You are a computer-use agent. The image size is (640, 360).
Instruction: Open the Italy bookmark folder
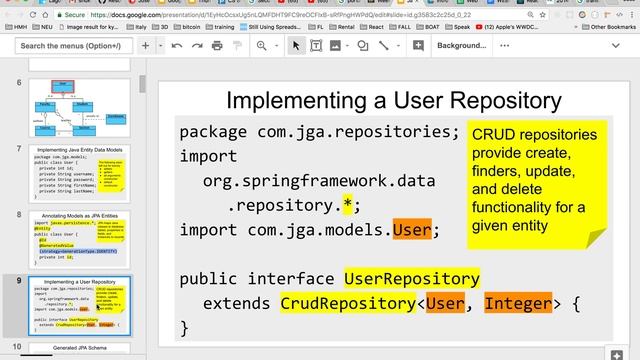137,27
